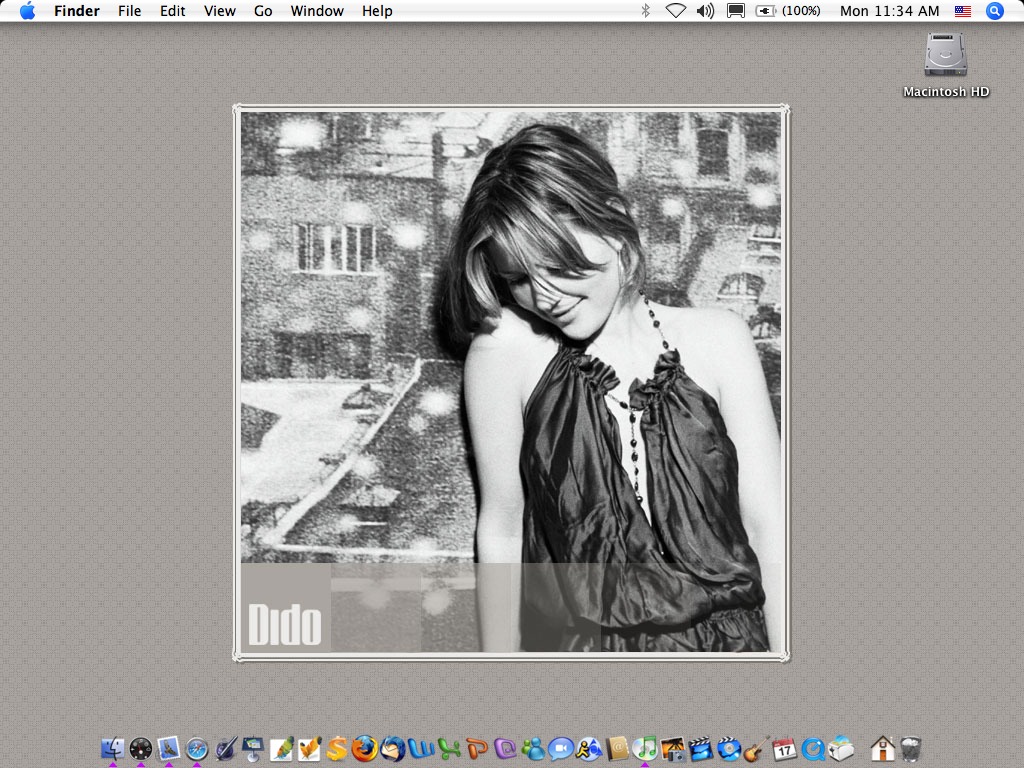The height and width of the screenshot is (768, 1024).
Task: Click the Bluetooth status icon
Action: pos(645,10)
